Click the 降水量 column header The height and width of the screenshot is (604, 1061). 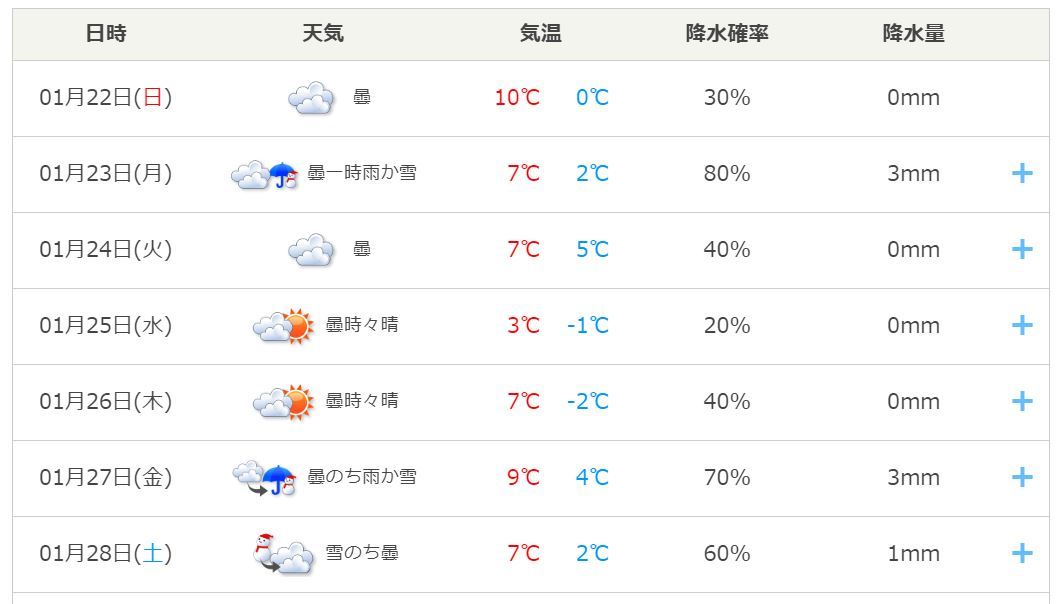913,34
